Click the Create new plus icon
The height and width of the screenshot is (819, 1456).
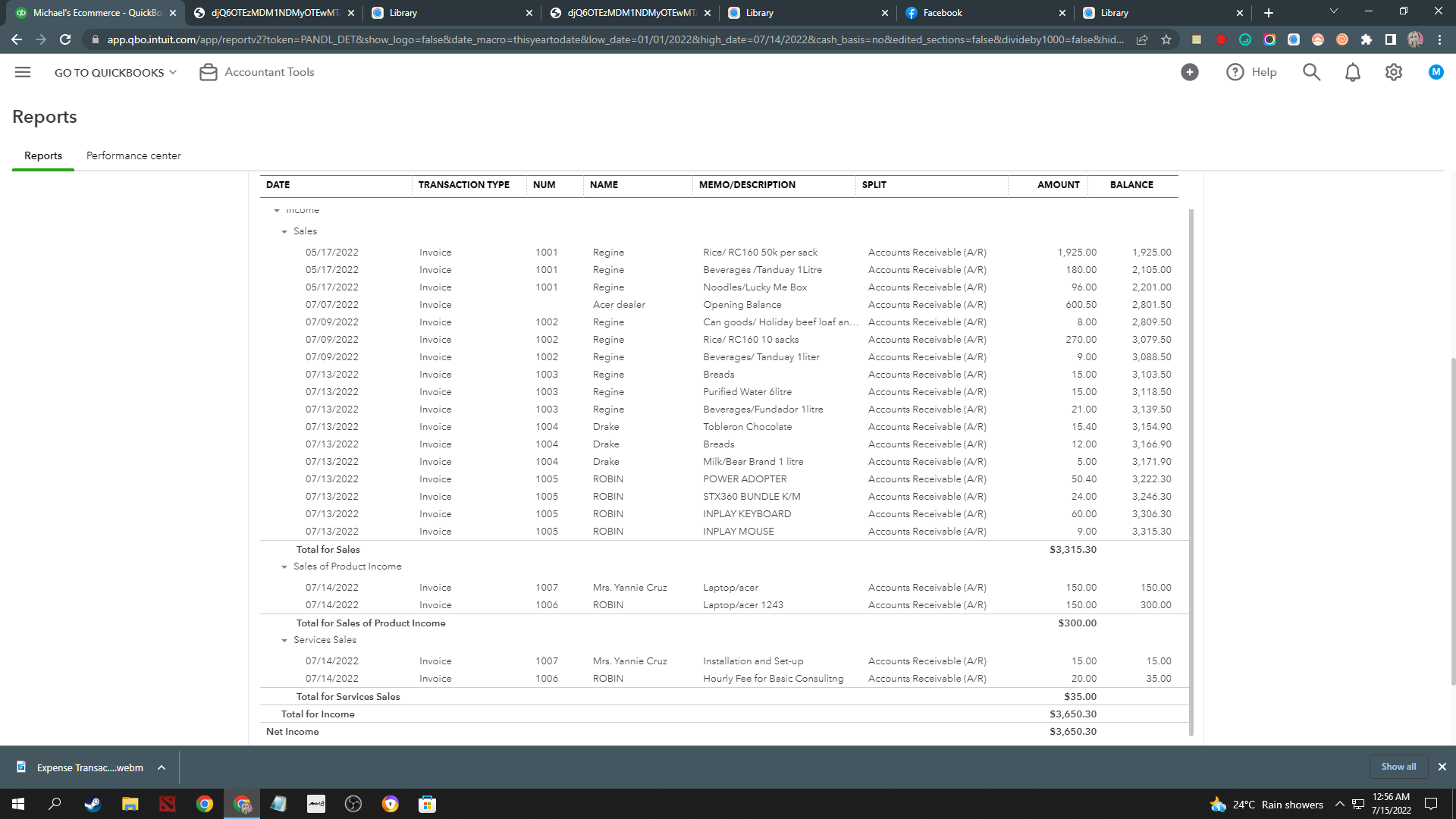1189,72
